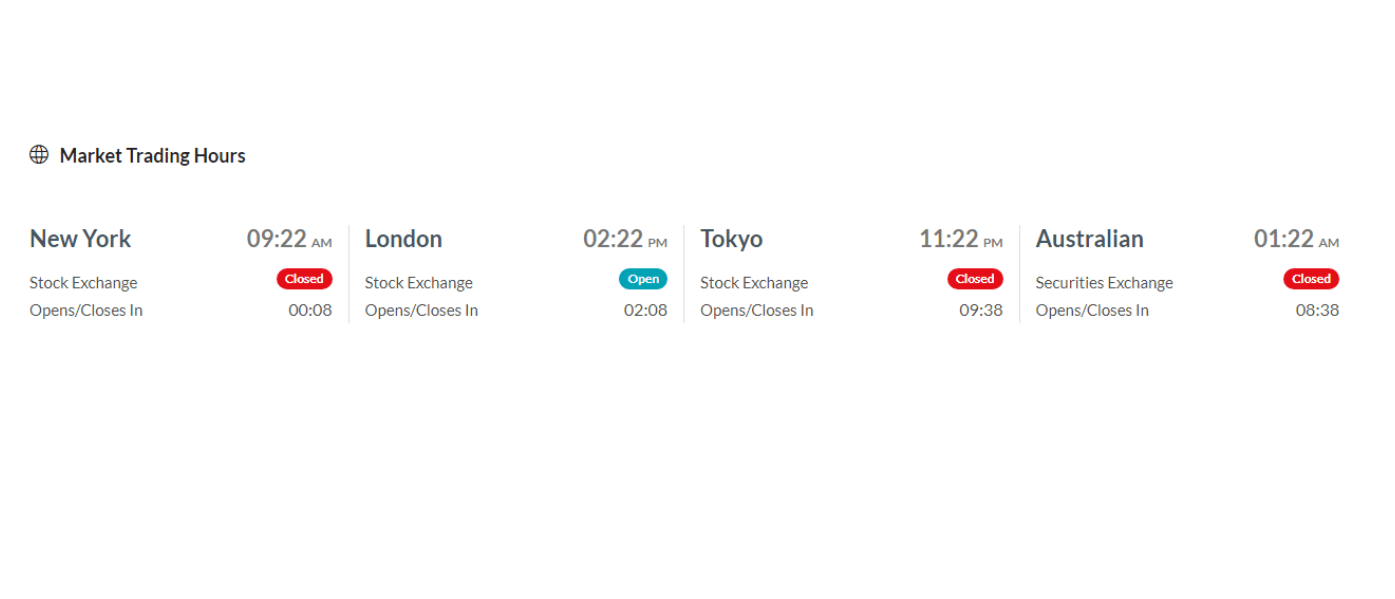
Task: Click Tokyo's red Closed status badge
Action: tap(975, 279)
